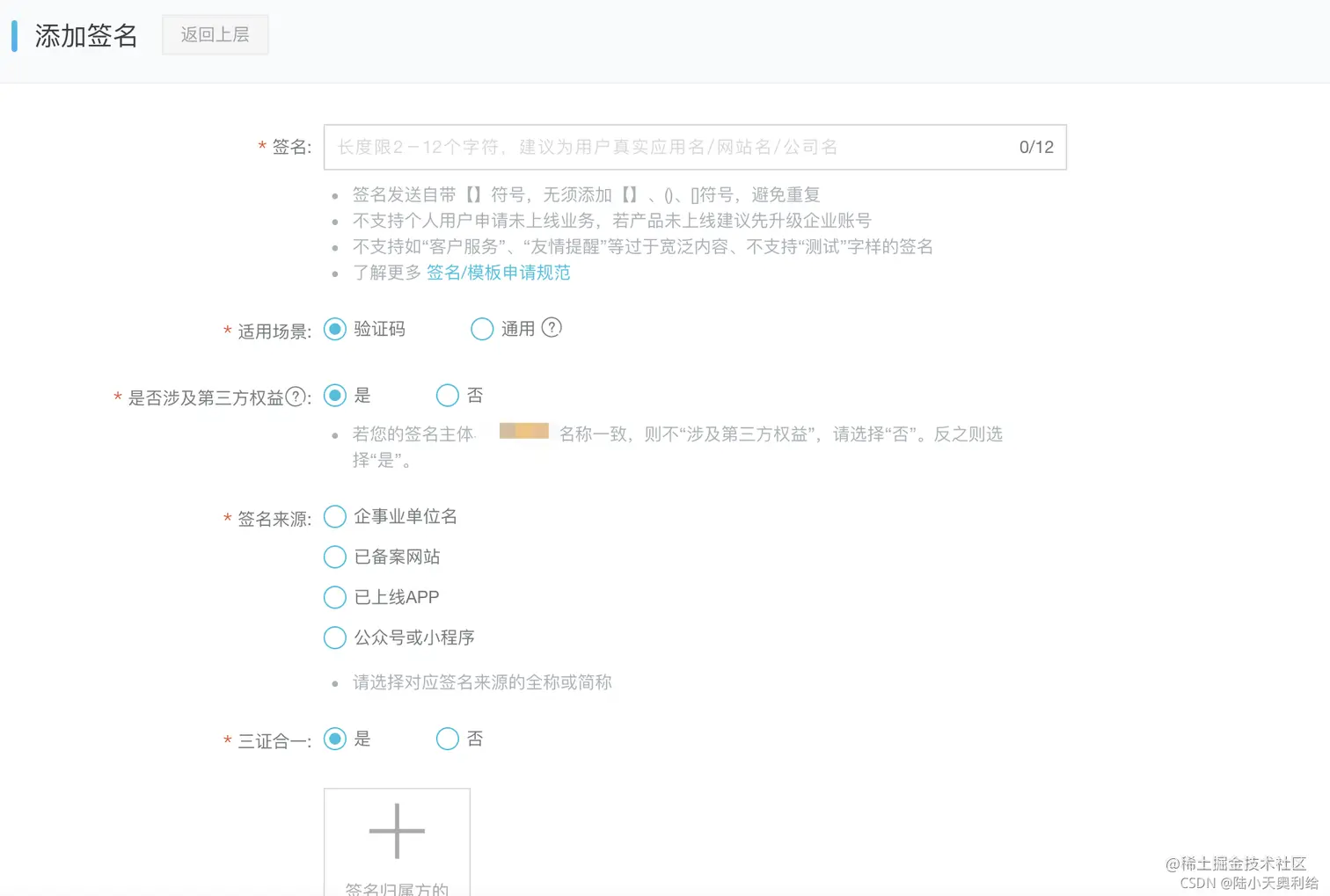Image resolution: width=1330 pixels, height=896 pixels.
Task: Choose 否 for 三证合一
Action: pos(447,739)
